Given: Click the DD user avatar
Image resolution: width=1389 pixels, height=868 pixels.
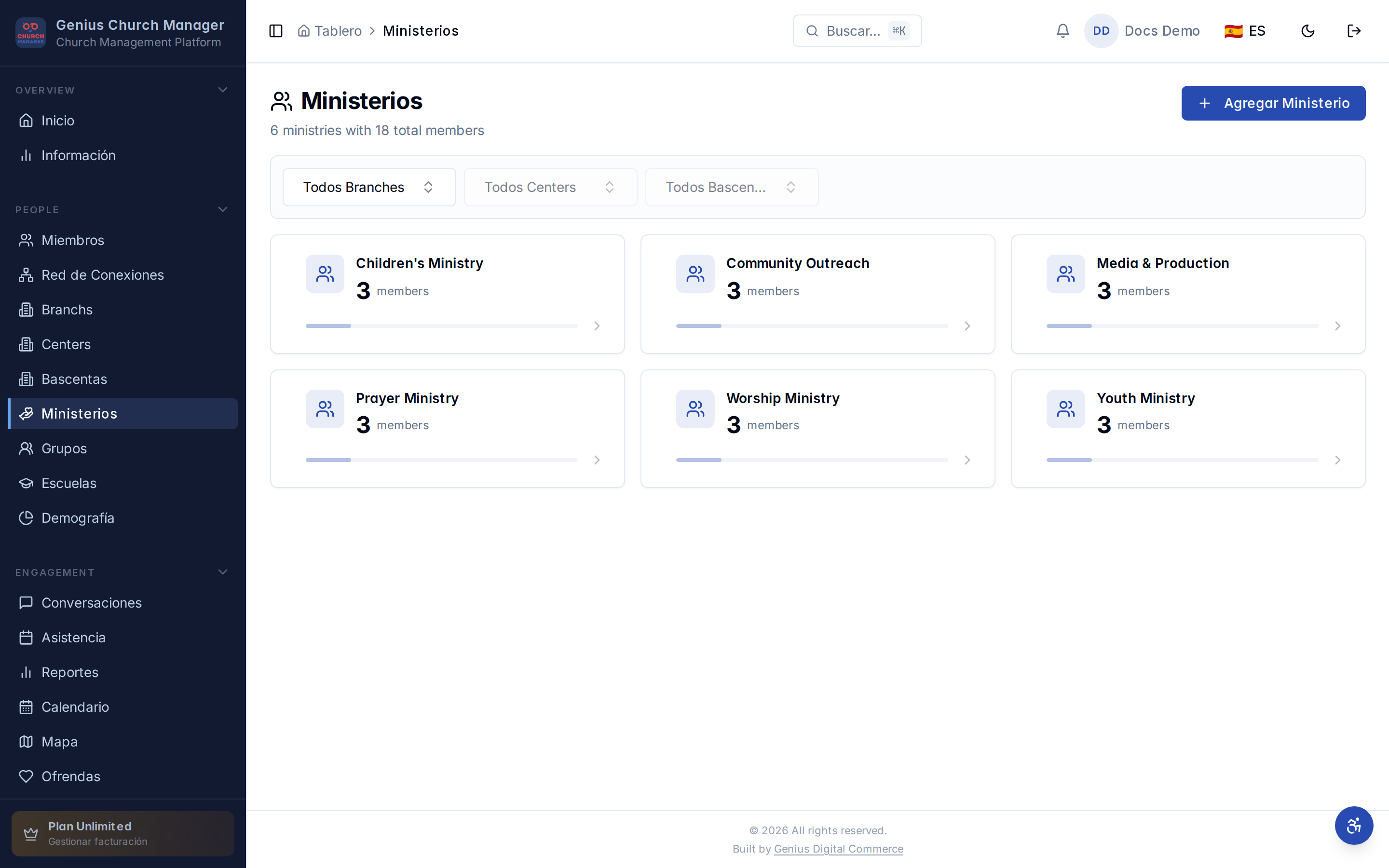Looking at the screenshot, I should (x=1101, y=31).
